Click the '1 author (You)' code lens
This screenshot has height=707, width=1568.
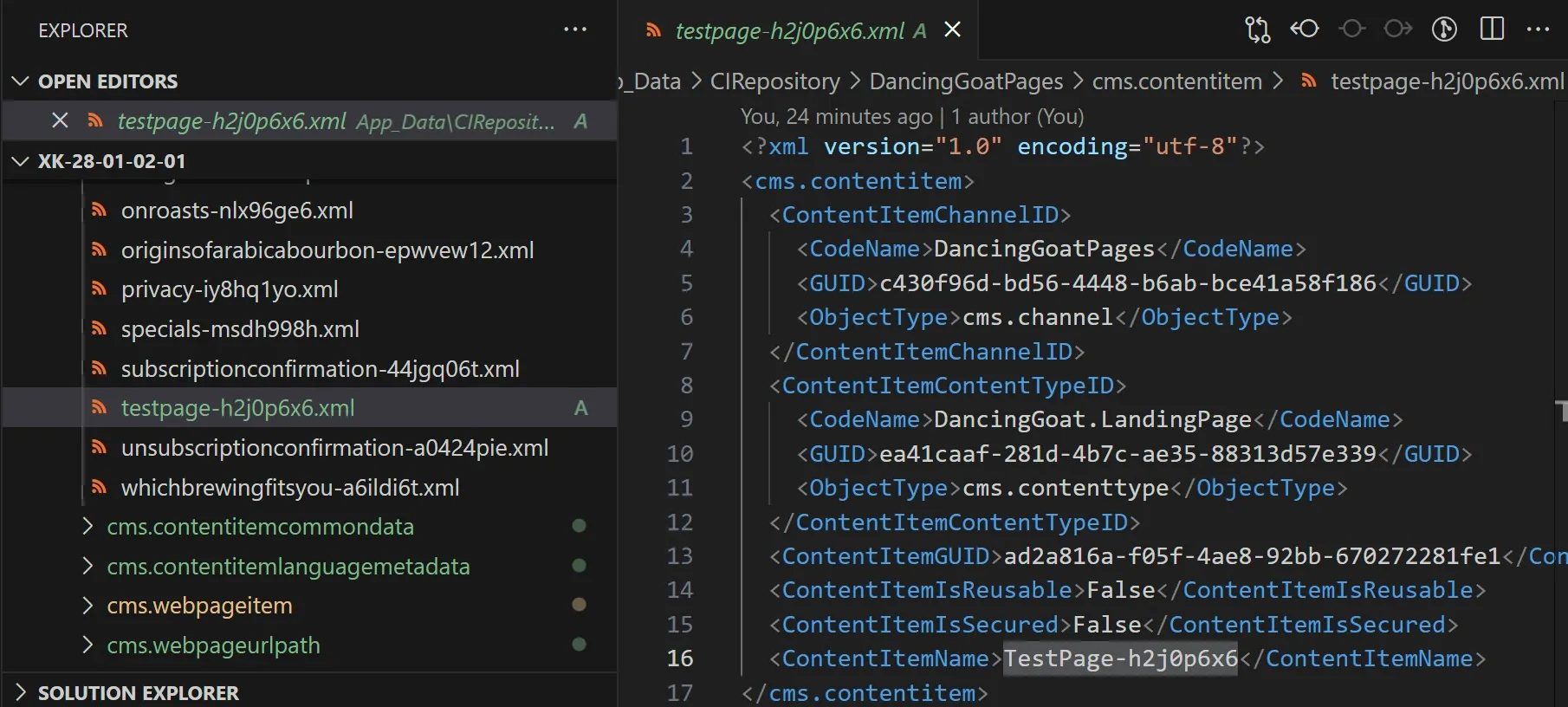1017,116
